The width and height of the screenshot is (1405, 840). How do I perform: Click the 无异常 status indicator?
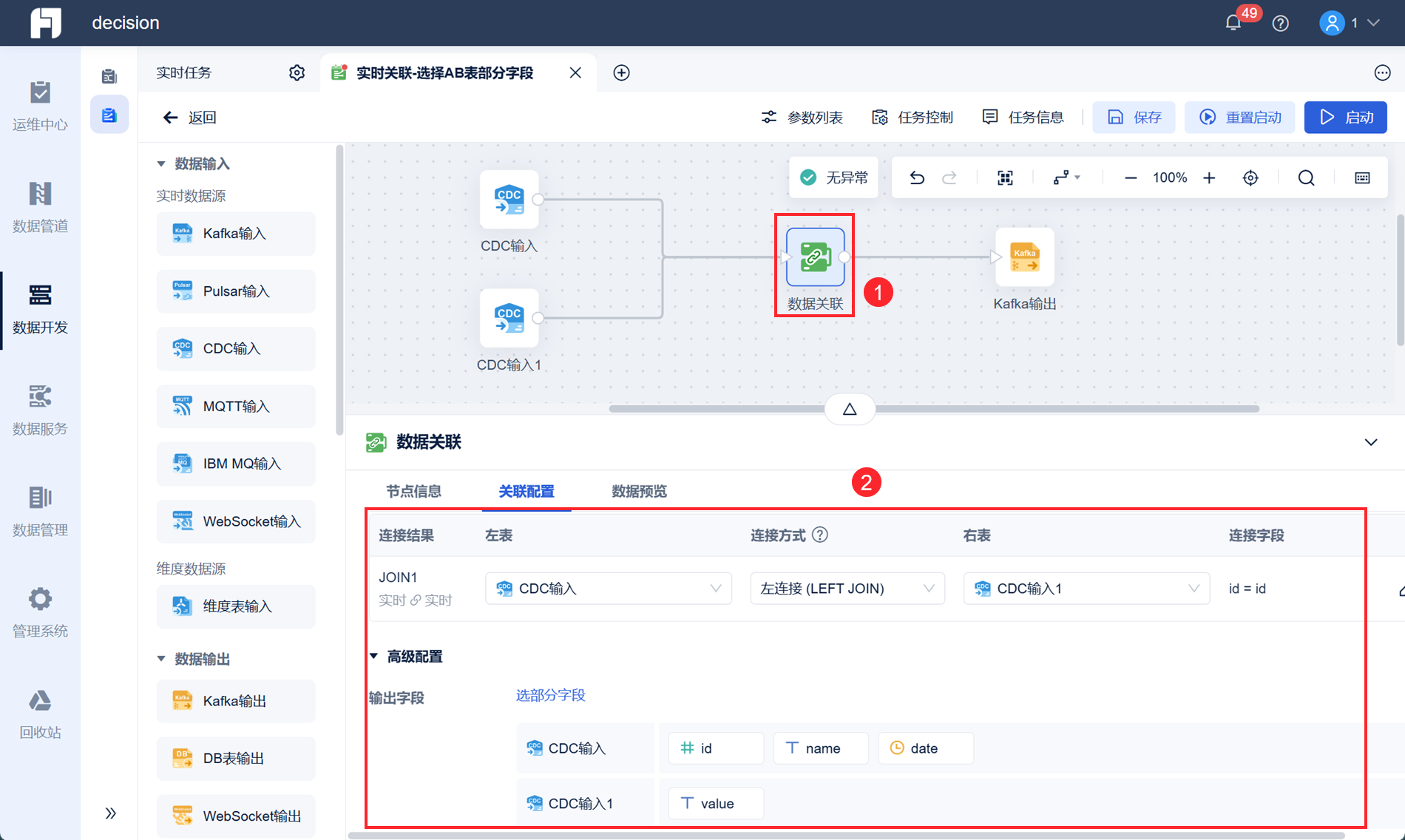[834, 177]
